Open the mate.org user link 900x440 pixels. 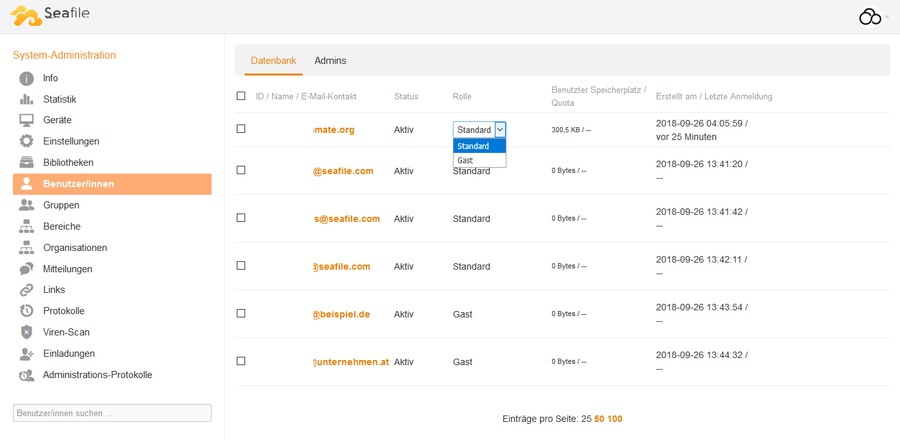tap(333, 130)
